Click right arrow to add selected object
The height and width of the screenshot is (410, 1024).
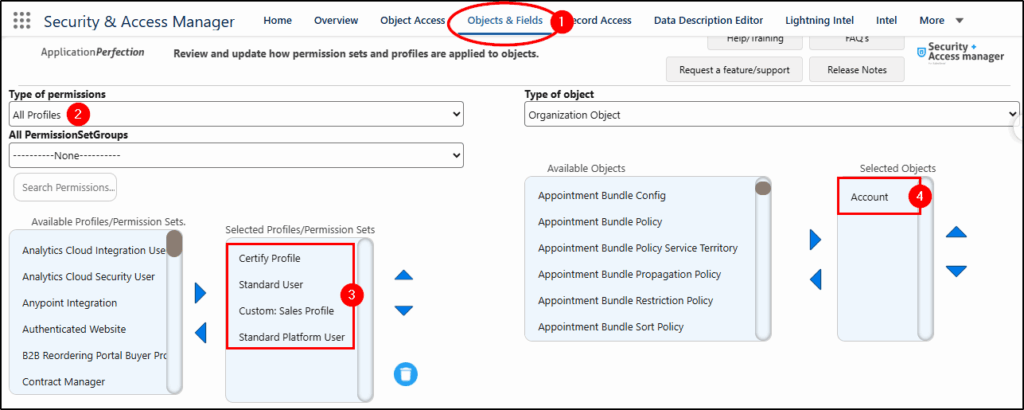pos(815,239)
